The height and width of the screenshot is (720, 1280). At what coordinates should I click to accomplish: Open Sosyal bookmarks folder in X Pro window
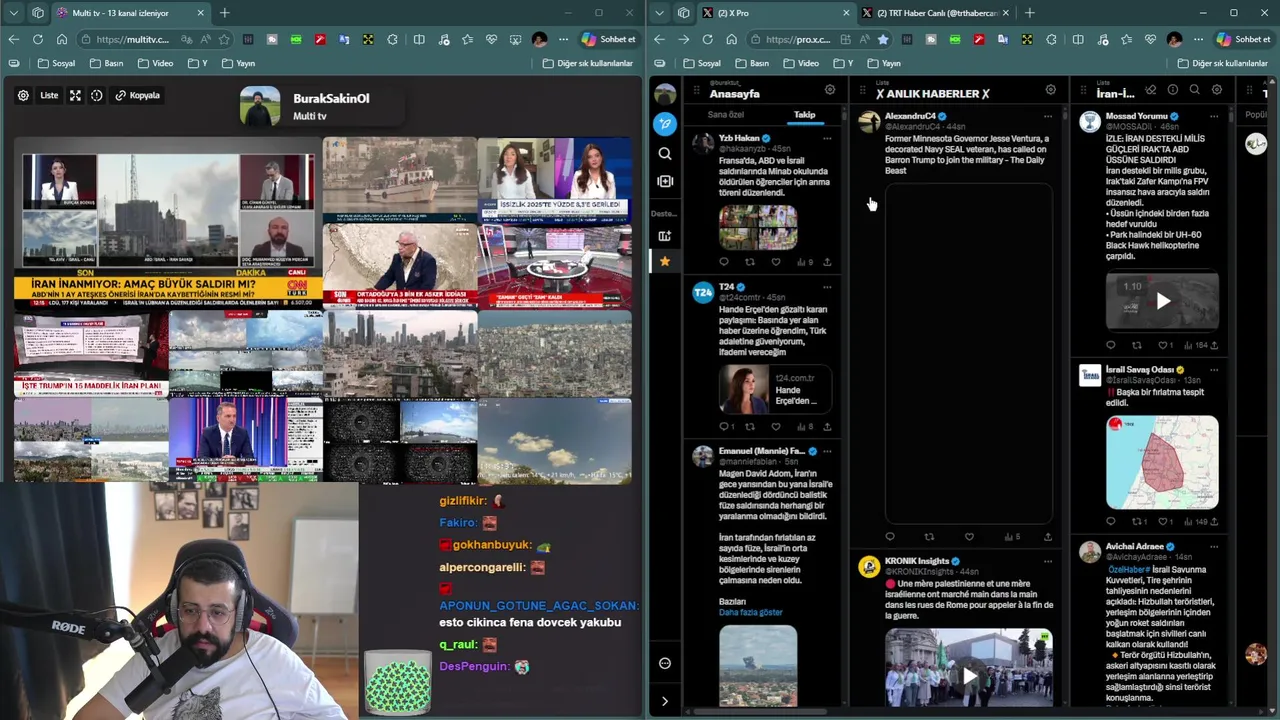pos(701,63)
